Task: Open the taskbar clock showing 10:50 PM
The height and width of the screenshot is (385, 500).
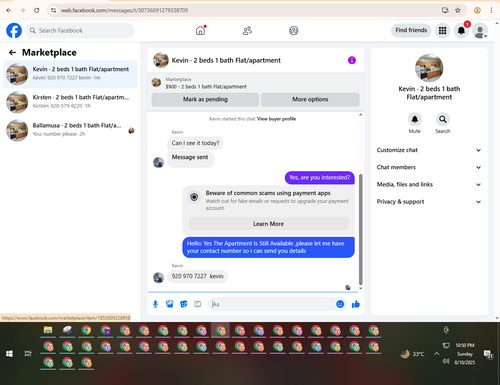Action: point(465,354)
